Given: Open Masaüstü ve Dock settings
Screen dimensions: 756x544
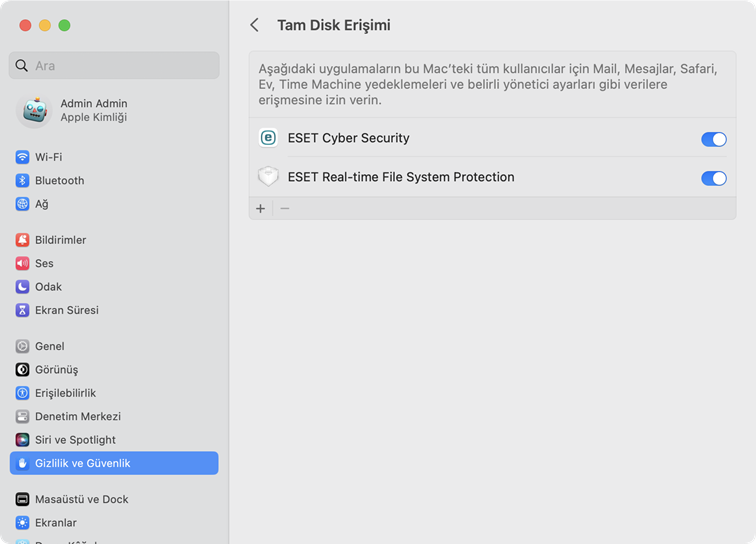Looking at the screenshot, I should coord(81,499).
